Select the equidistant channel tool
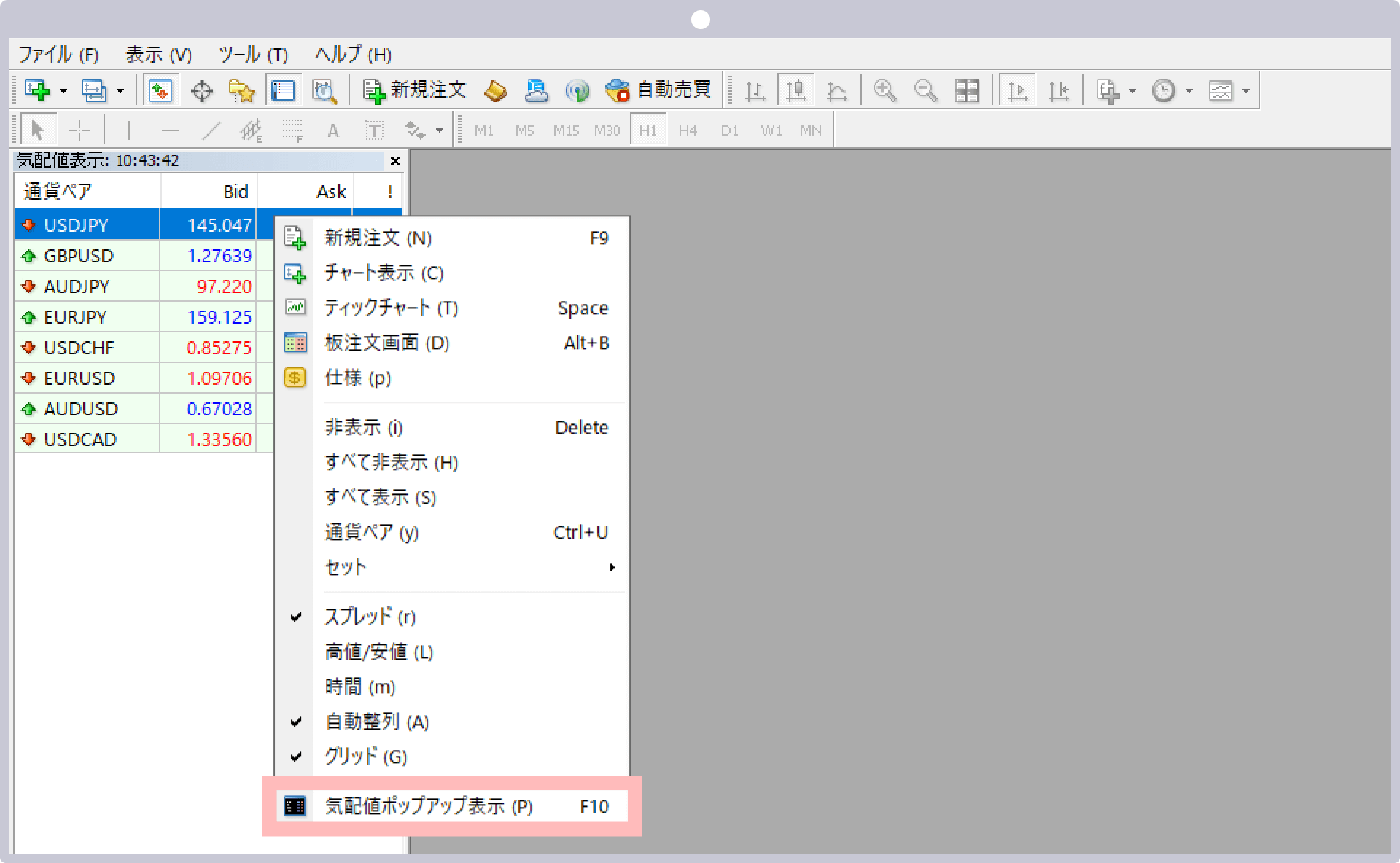1400x863 pixels. [252, 130]
